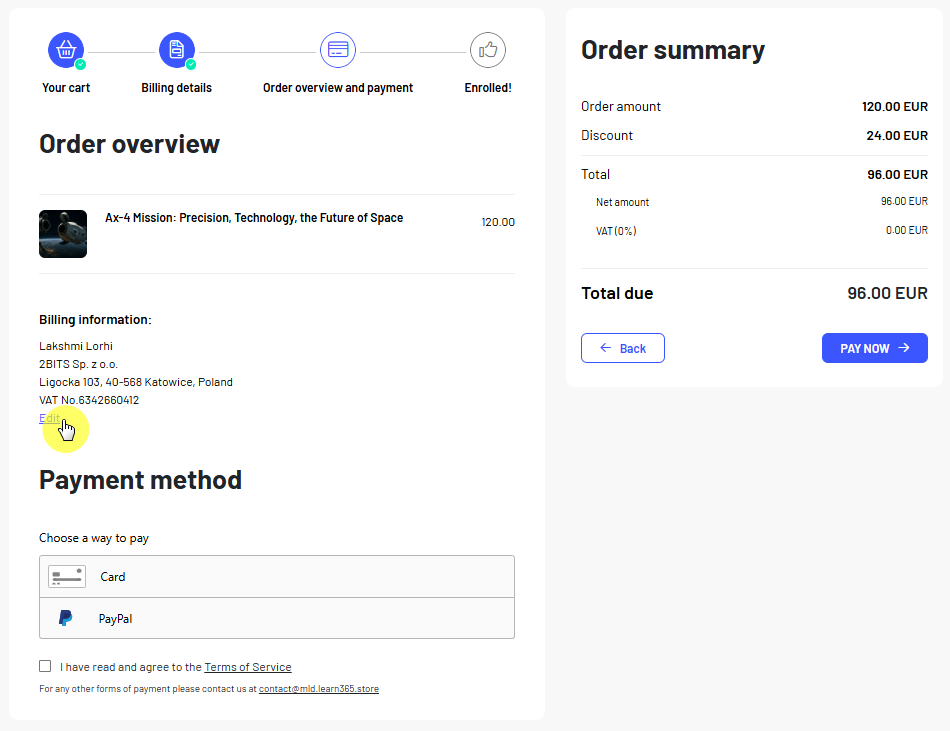Click the Ax-4 Mission course title
The image size is (950, 731).
point(254,218)
